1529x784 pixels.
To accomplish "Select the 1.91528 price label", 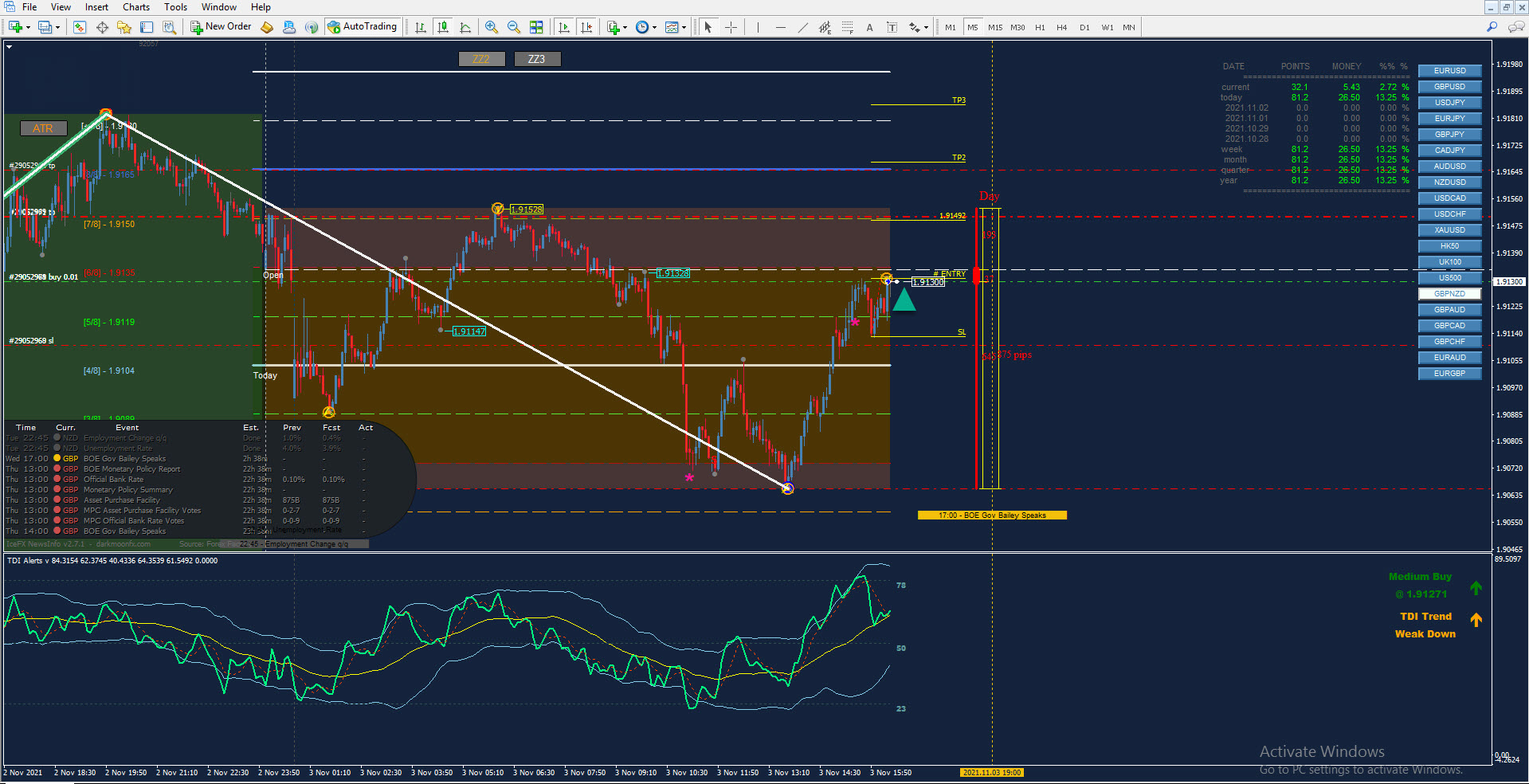I will pos(527,210).
